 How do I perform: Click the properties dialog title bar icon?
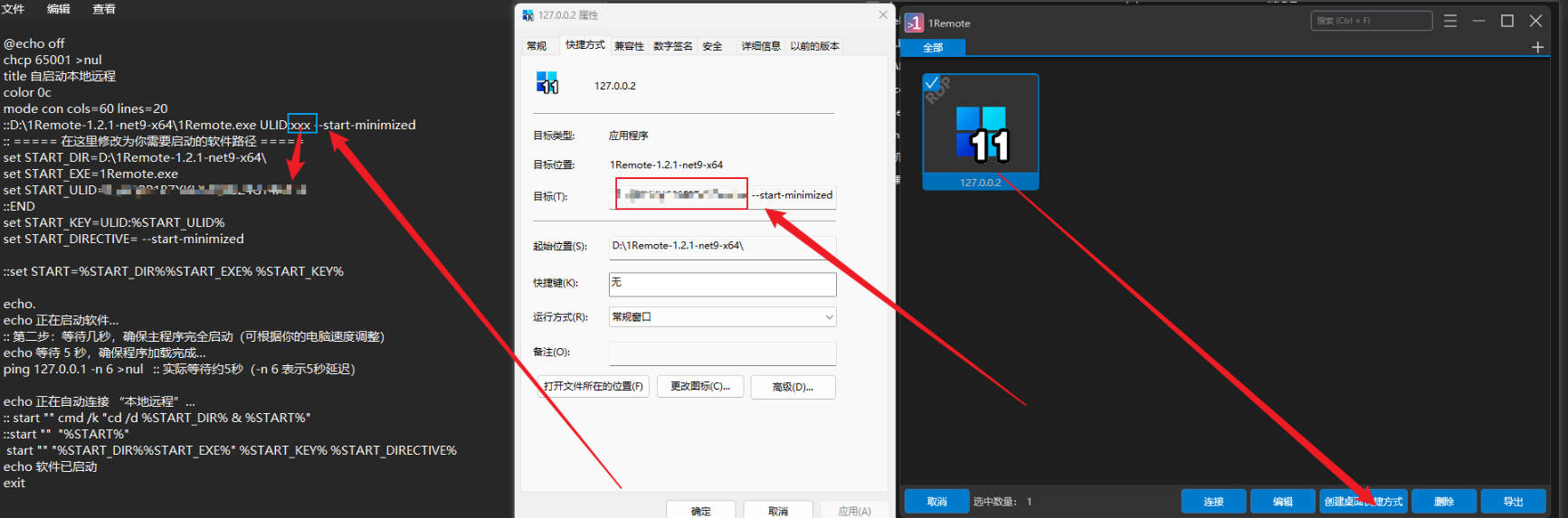click(x=528, y=15)
